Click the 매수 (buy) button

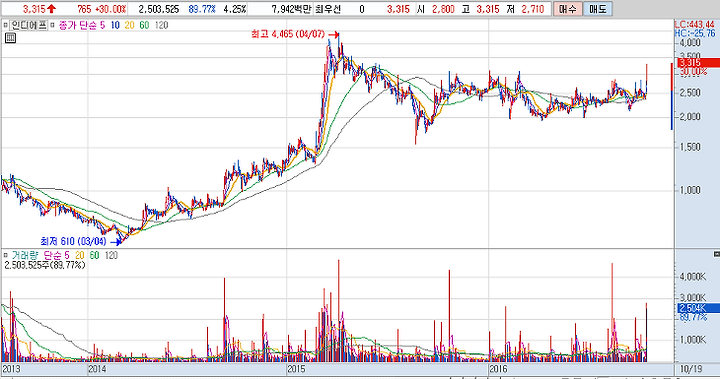[568, 9]
